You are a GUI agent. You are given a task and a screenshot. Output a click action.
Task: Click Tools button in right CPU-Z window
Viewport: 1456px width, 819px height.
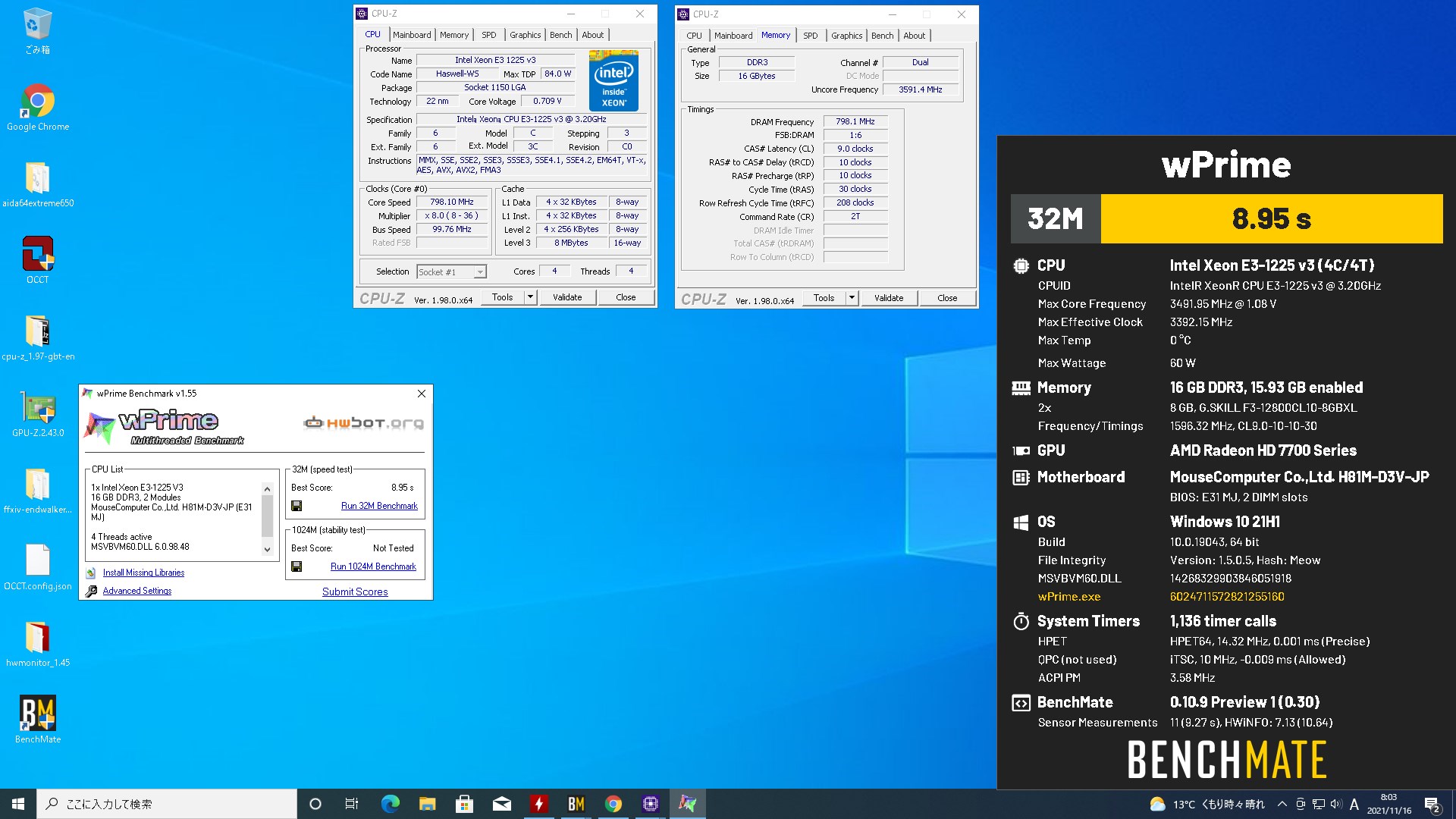[824, 298]
